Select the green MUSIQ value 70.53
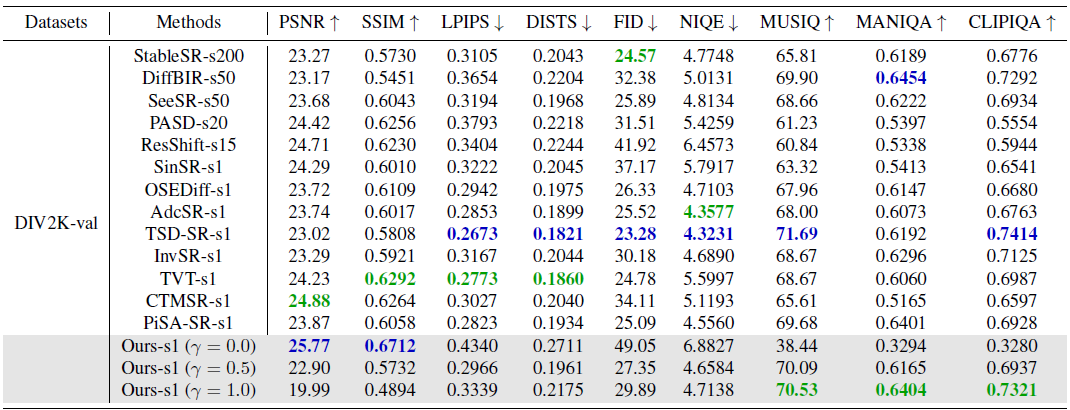The height and width of the screenshot is (410, 1070). [798, 390]
